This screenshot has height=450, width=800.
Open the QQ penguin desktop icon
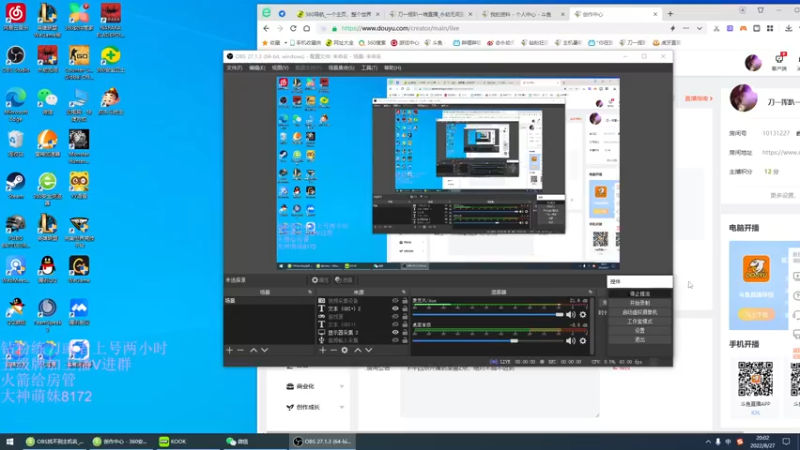tap(47, 270)
